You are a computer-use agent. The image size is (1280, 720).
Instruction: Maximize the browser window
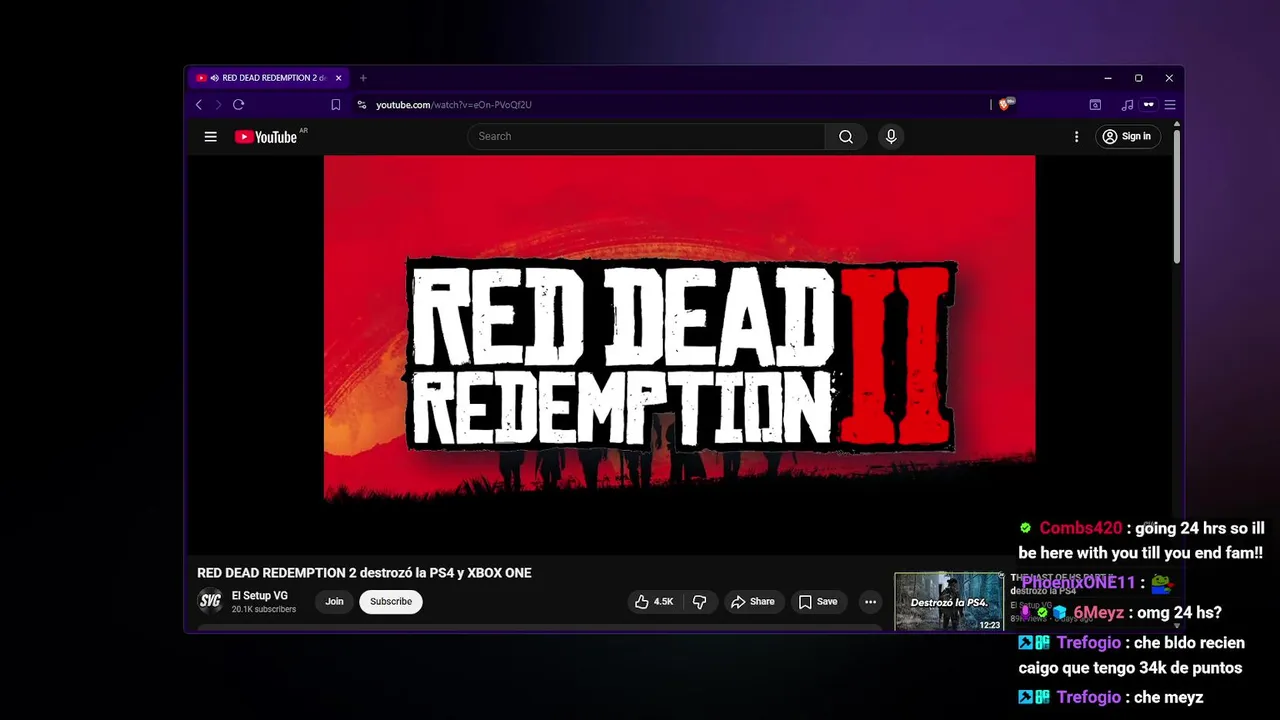(1138, 78)
